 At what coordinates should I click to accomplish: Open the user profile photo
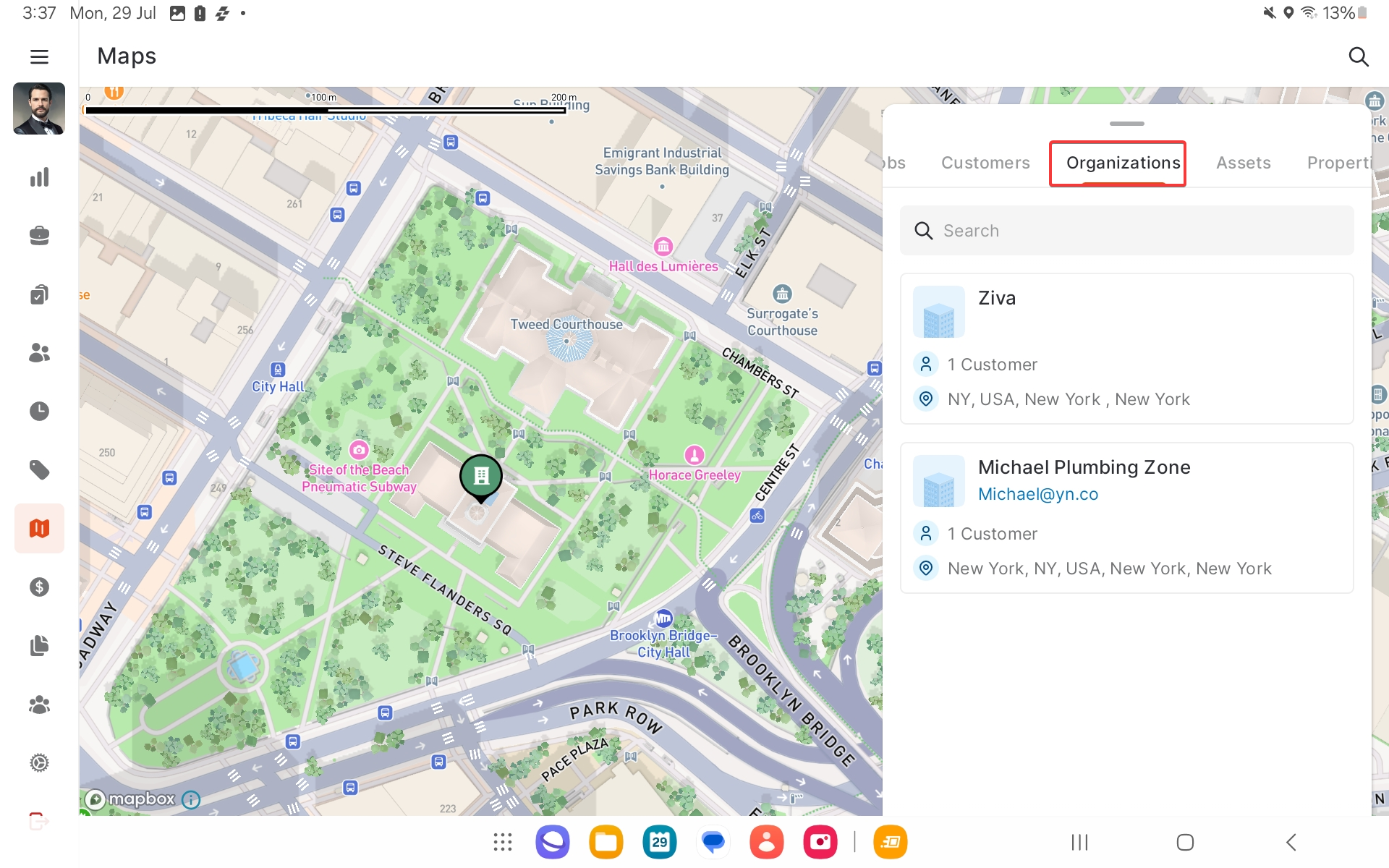[39, 109]
